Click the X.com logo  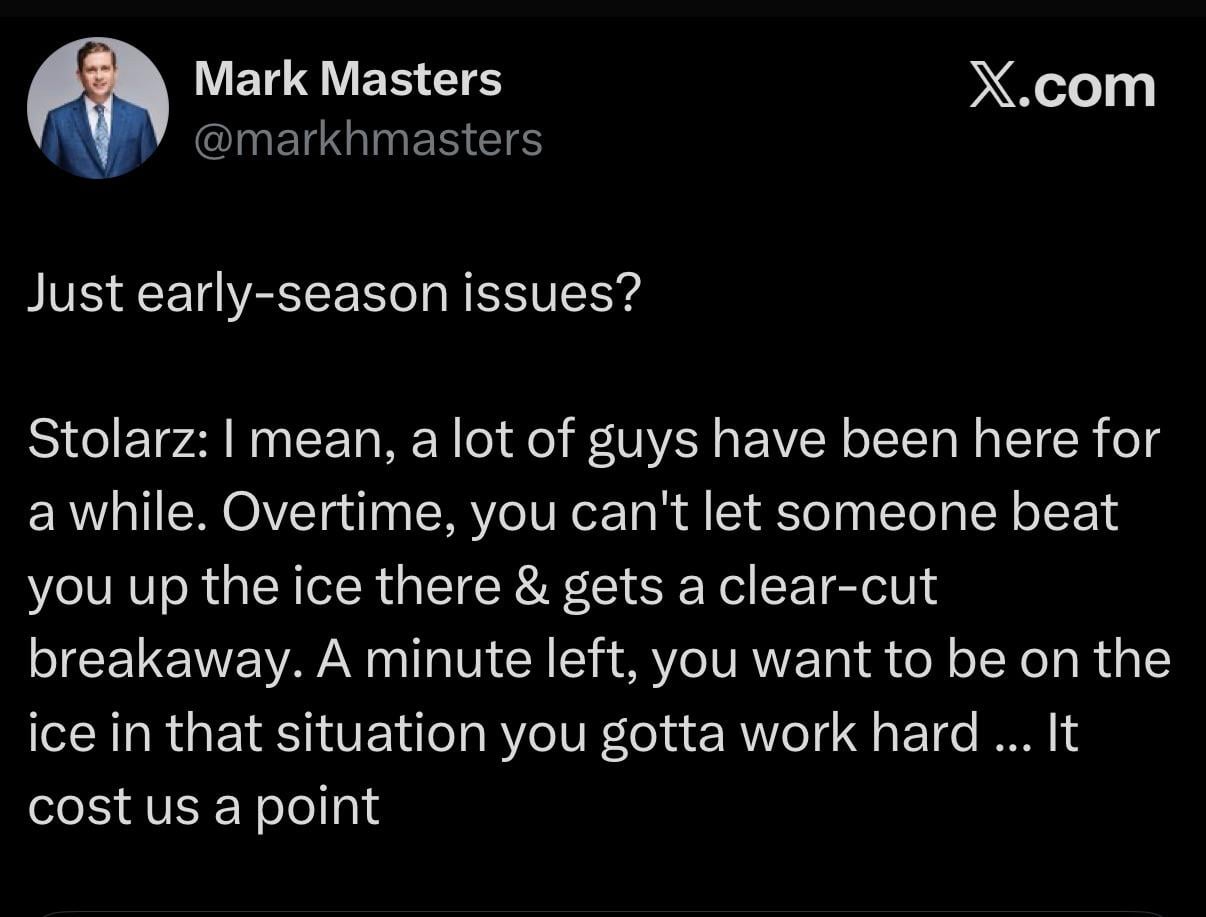tap(1062, 87)
